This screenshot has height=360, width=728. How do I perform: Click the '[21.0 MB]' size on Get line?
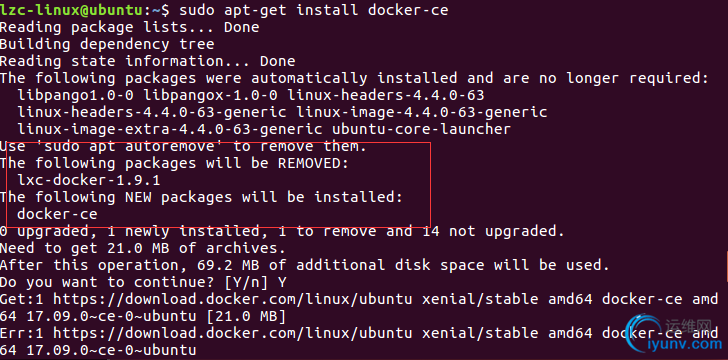[246, 316]
